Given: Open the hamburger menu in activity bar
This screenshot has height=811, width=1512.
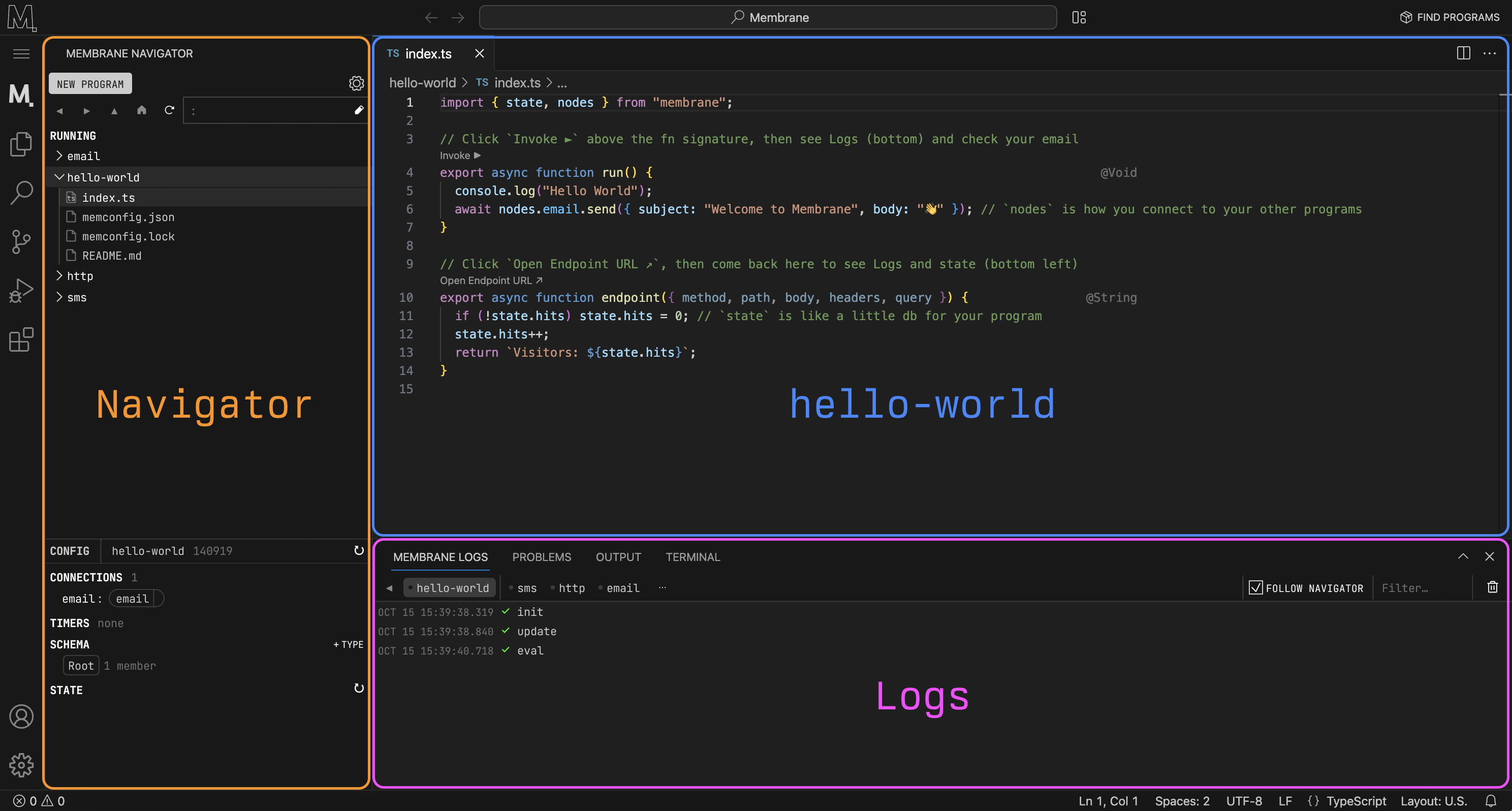Looking at the screenshot, I should 21,54.
